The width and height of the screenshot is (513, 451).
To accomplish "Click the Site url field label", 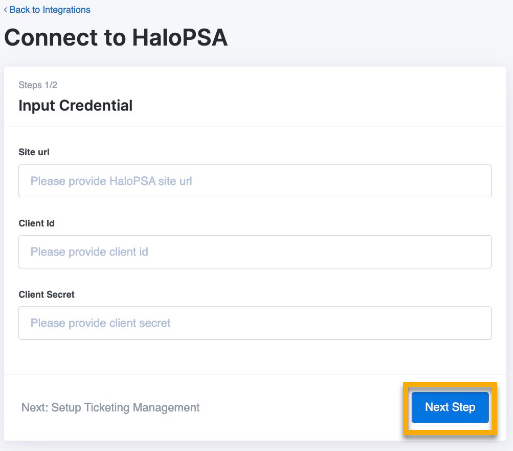I will pyautogui.click(x=34, y=152).
